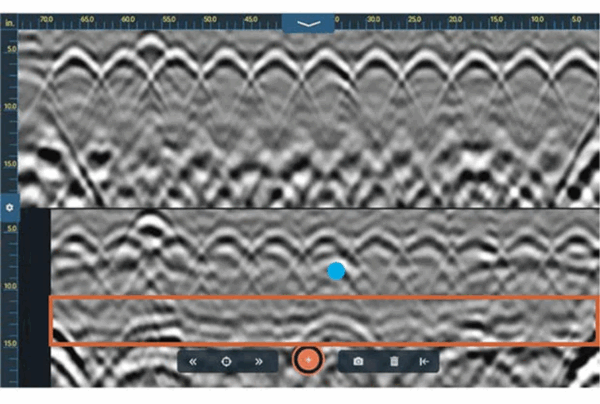
Task: Select the blue dot marker
Action: click(x=336, y=271)
